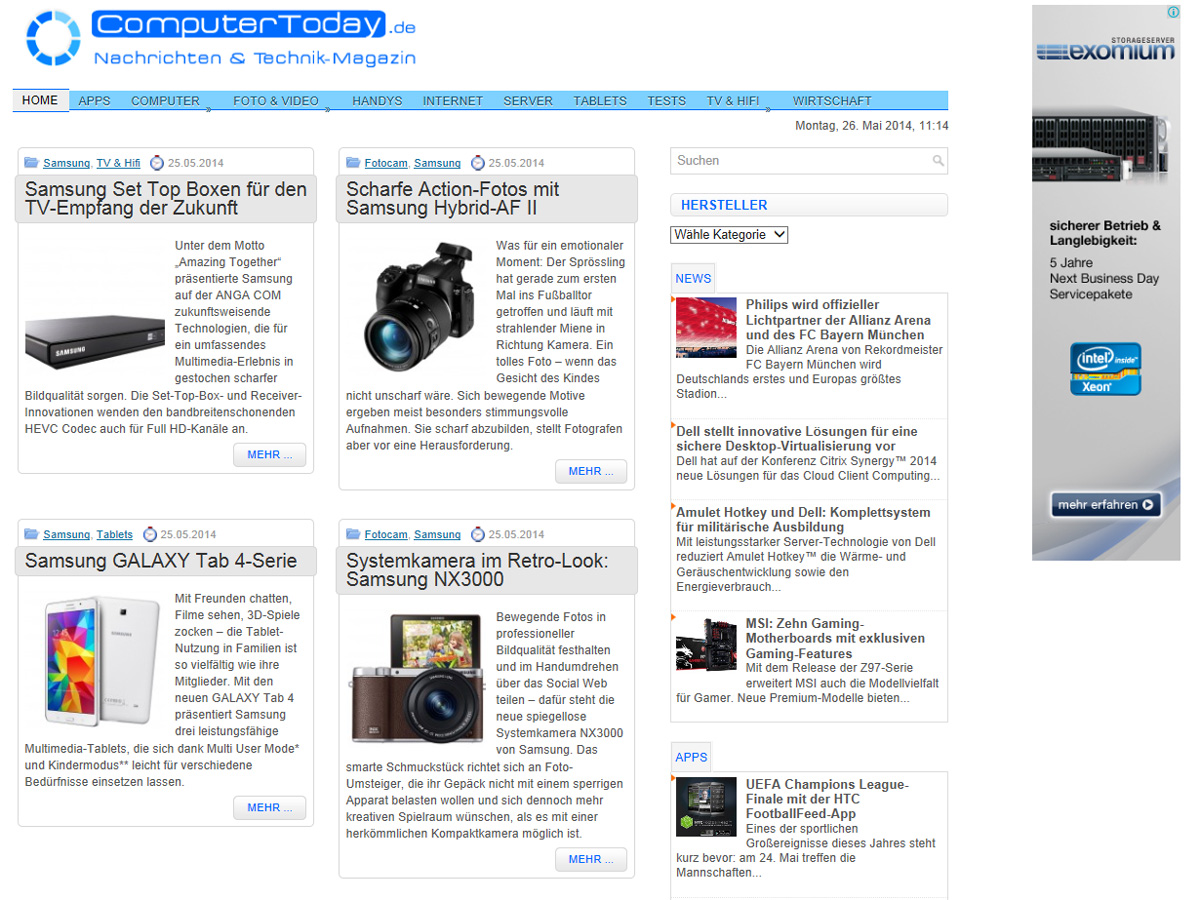Click clock icon on Set Top Boxen post
Viewport: 1200px width, 900px height.
pos(157,162)
